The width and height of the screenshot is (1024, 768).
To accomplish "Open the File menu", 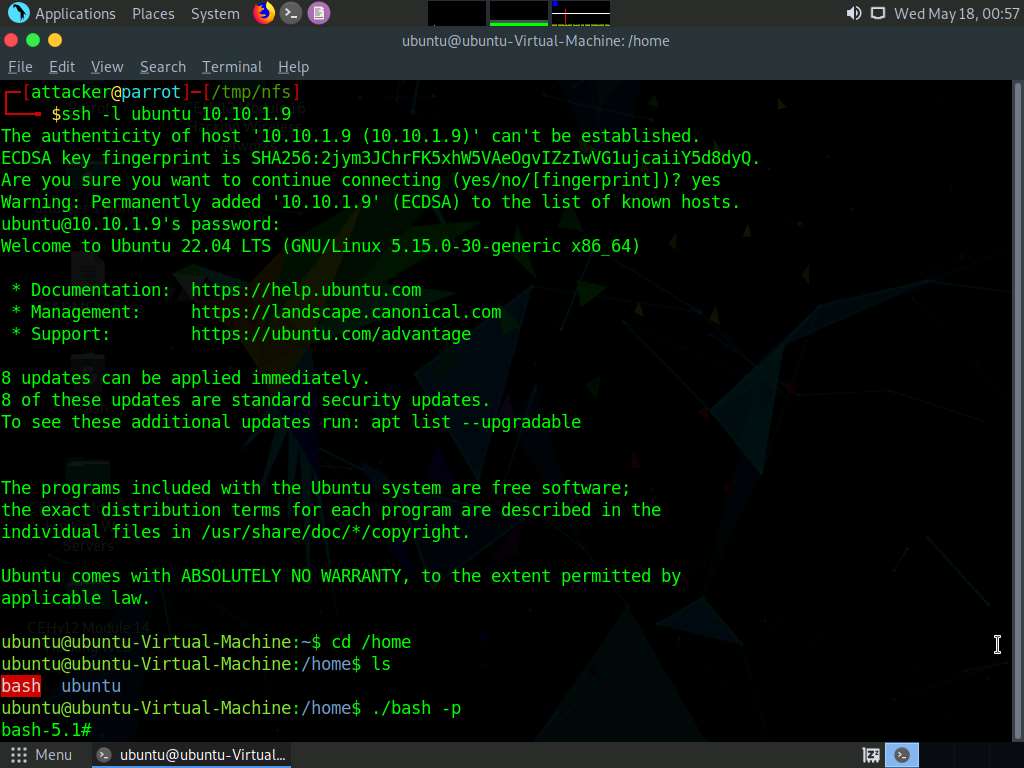I will (20, 67).
